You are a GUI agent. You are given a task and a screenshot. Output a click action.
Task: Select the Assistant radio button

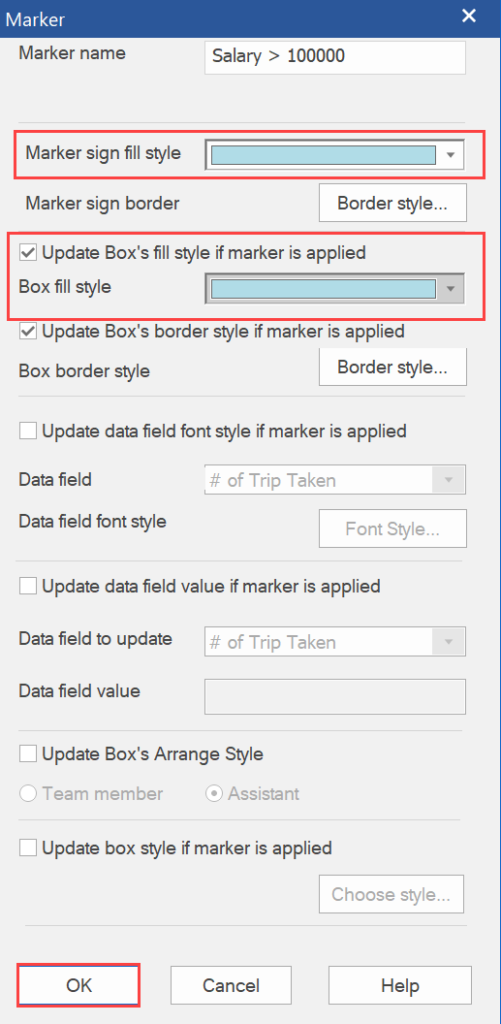pos(214,794)
